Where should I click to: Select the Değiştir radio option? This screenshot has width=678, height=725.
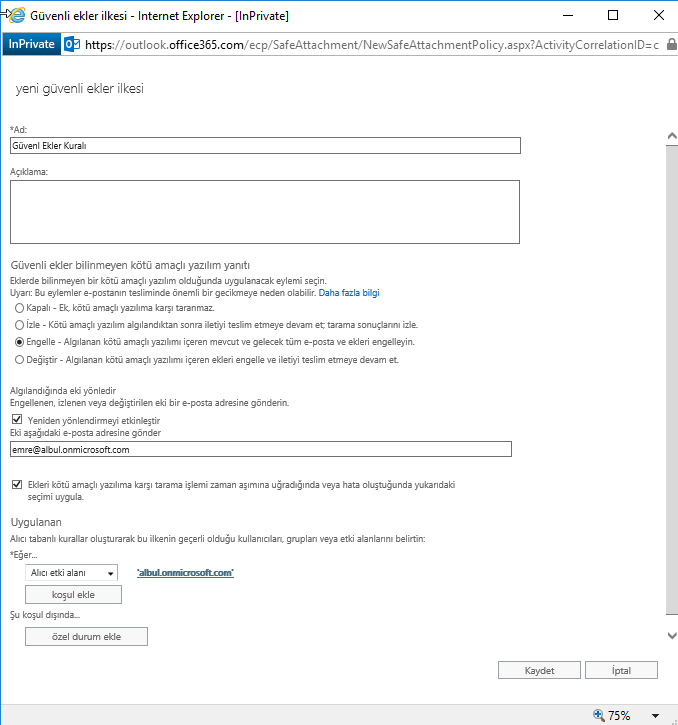point(19,360)
